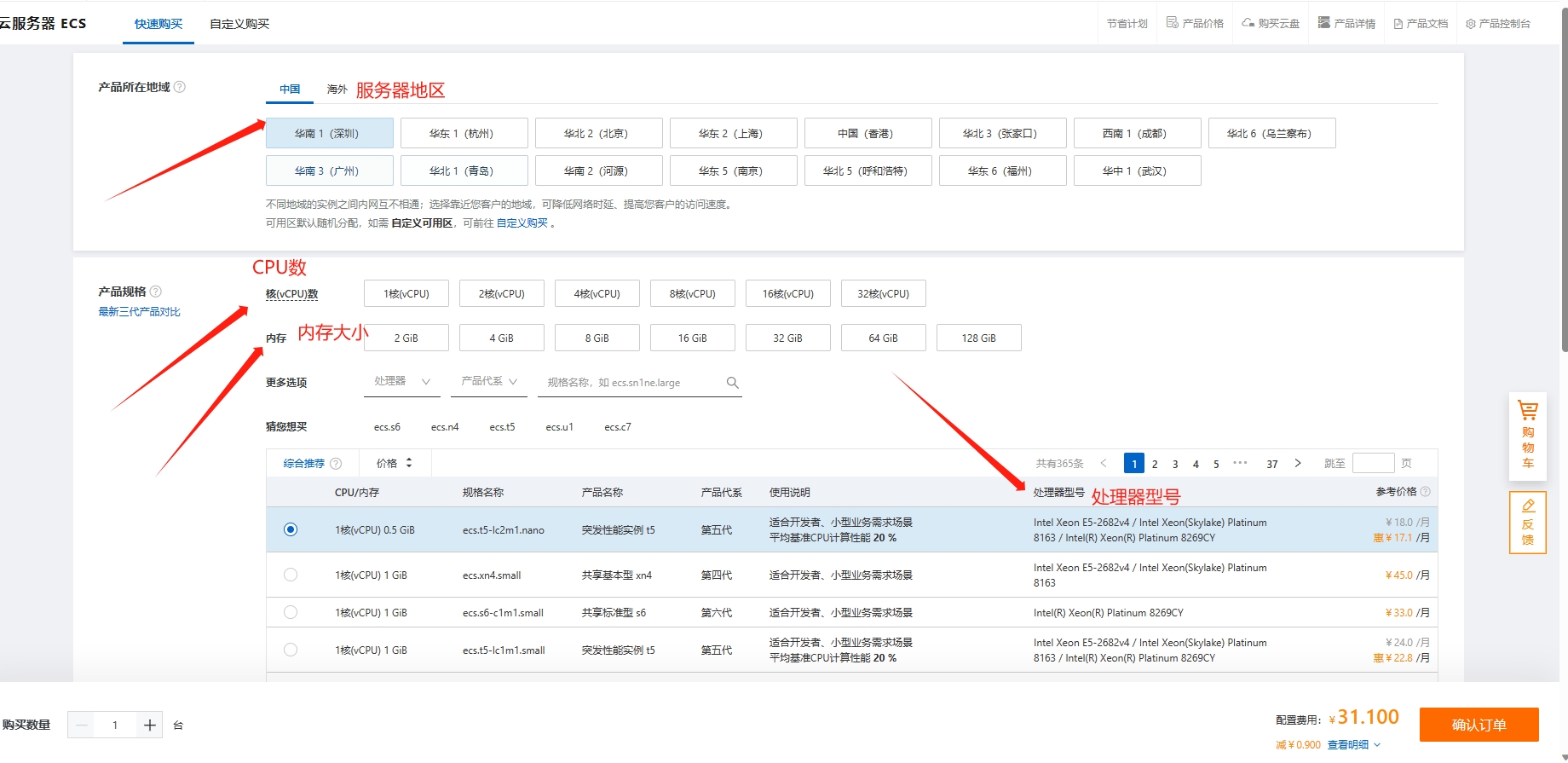This screenshot has height=763, width=1568.
Task: Click the vertical page scrollbar
Action: pos(1564,179)
